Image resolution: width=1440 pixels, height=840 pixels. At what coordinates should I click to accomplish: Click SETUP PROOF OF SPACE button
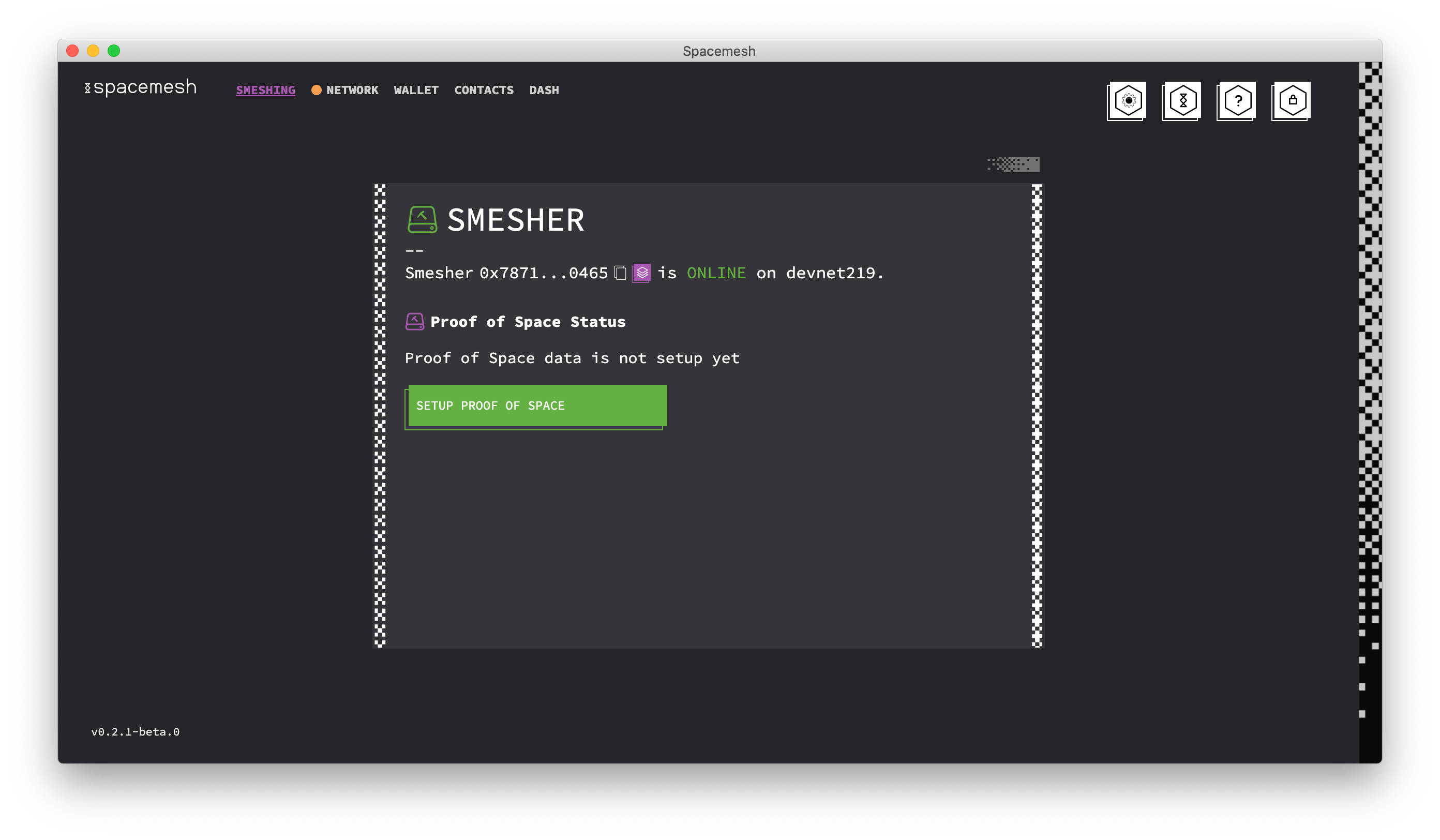(x=536, y=405)
